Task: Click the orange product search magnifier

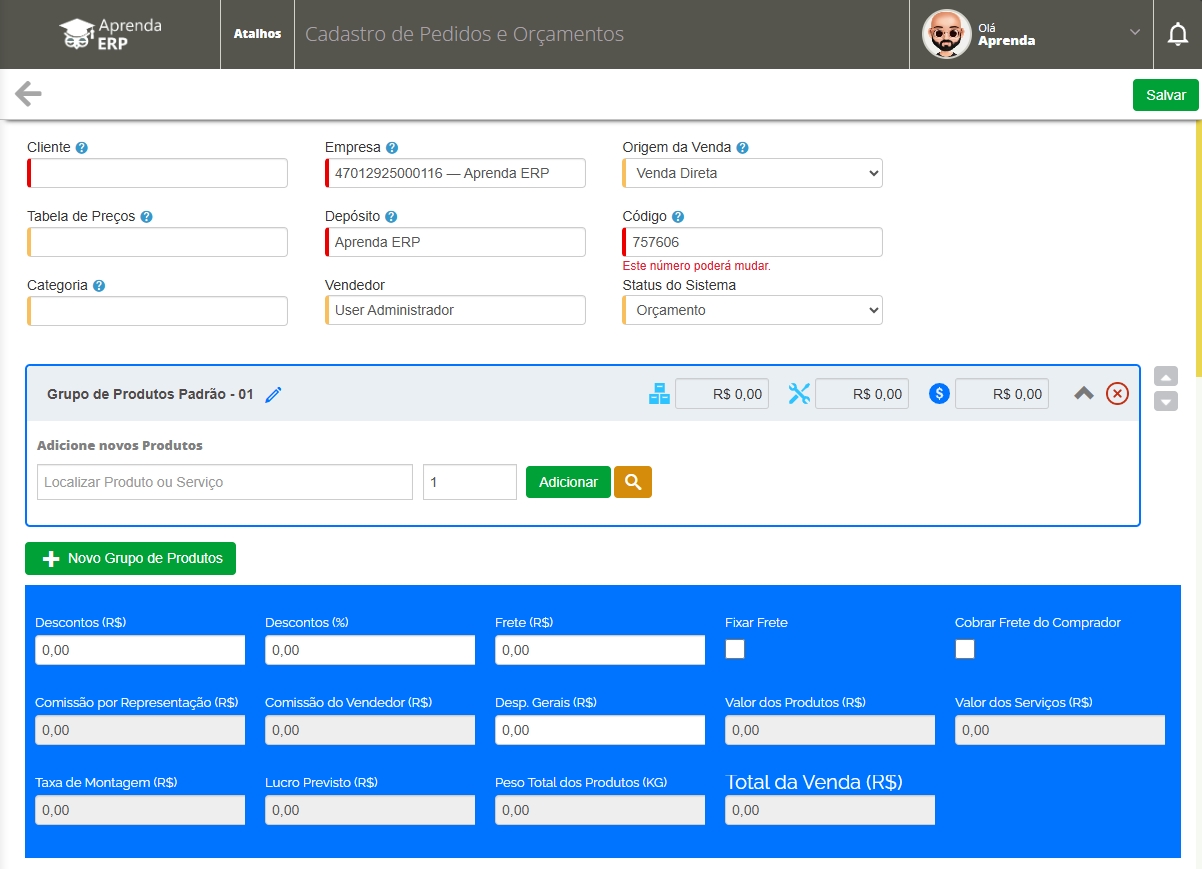Action: point(632,482)
